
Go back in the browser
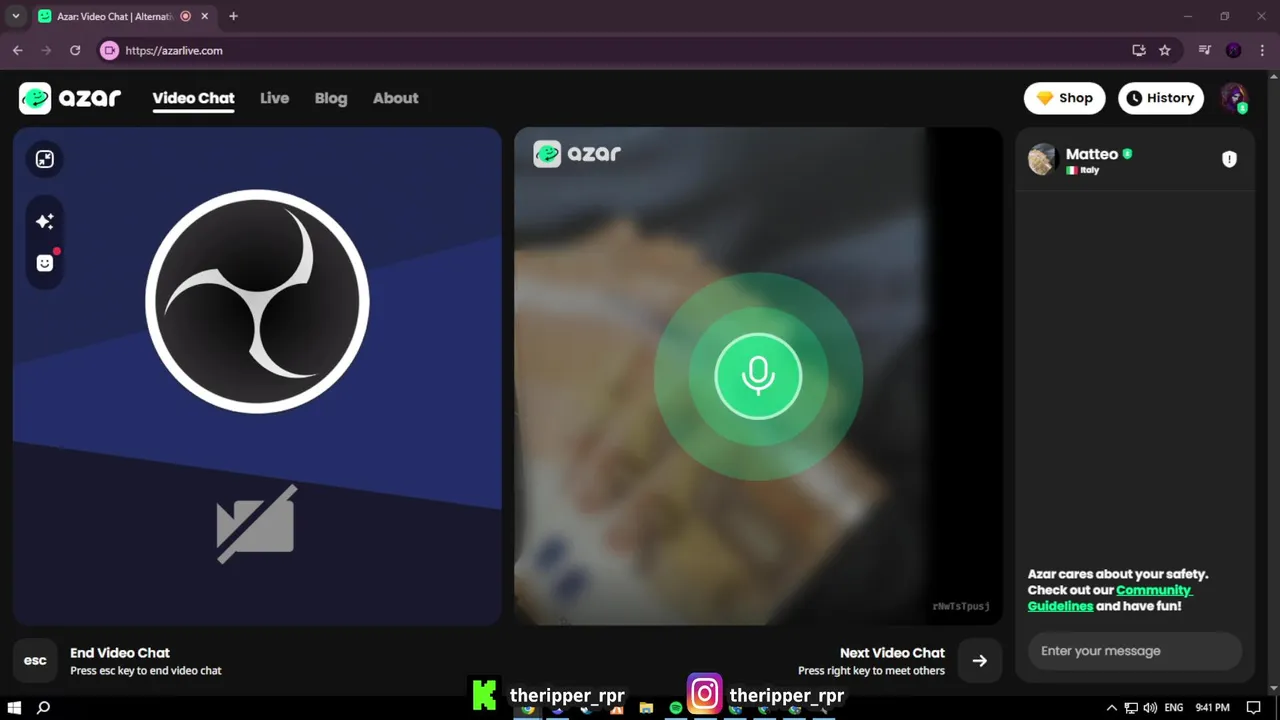click(18, 50)
